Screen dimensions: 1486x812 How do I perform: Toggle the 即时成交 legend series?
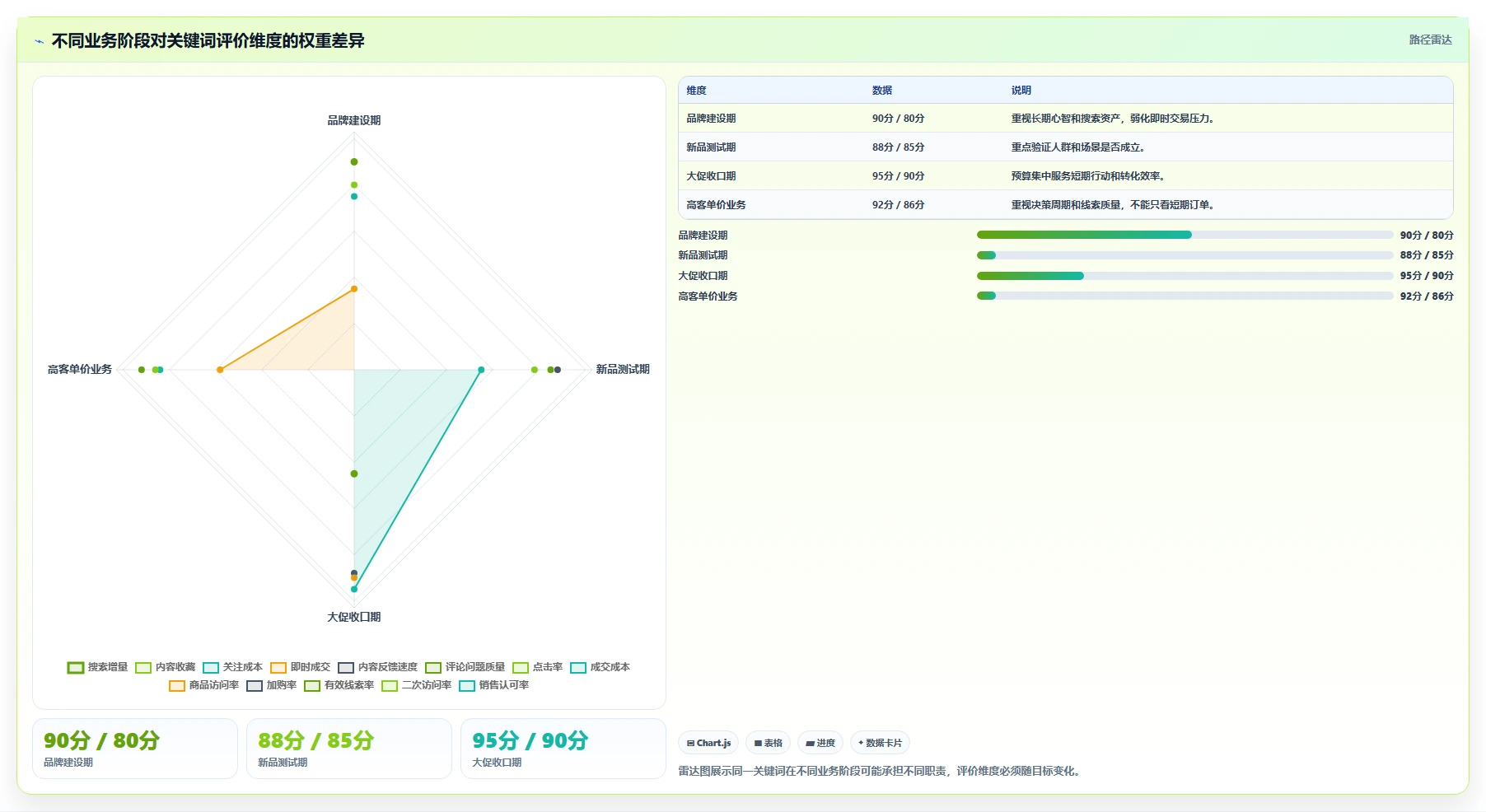(x=301, y=667)
